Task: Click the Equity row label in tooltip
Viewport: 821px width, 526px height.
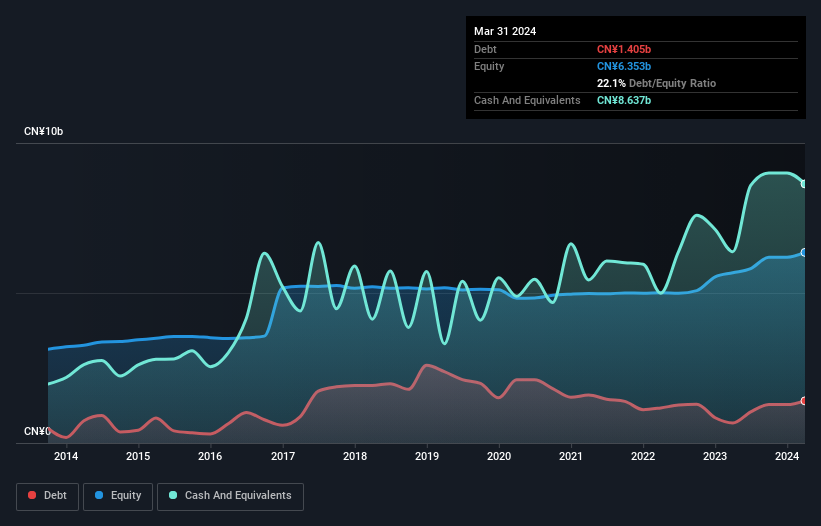Action: click(489, 66)
